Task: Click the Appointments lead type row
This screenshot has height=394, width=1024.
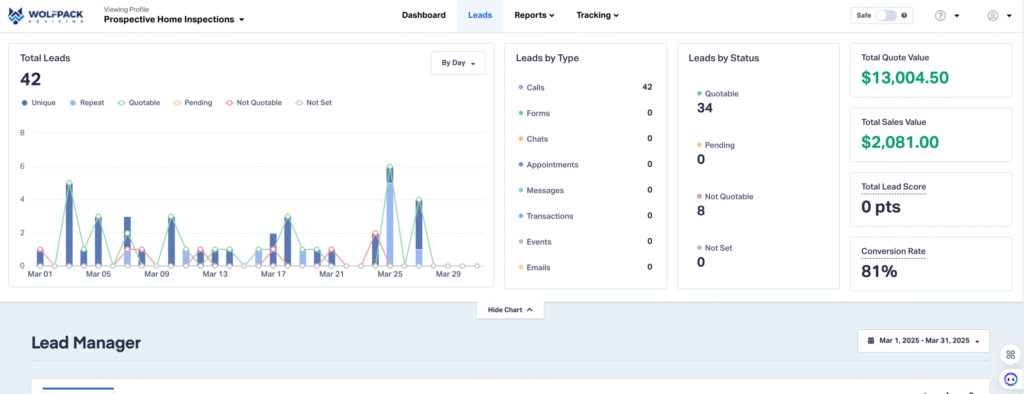Action: [x=584, y=165]
